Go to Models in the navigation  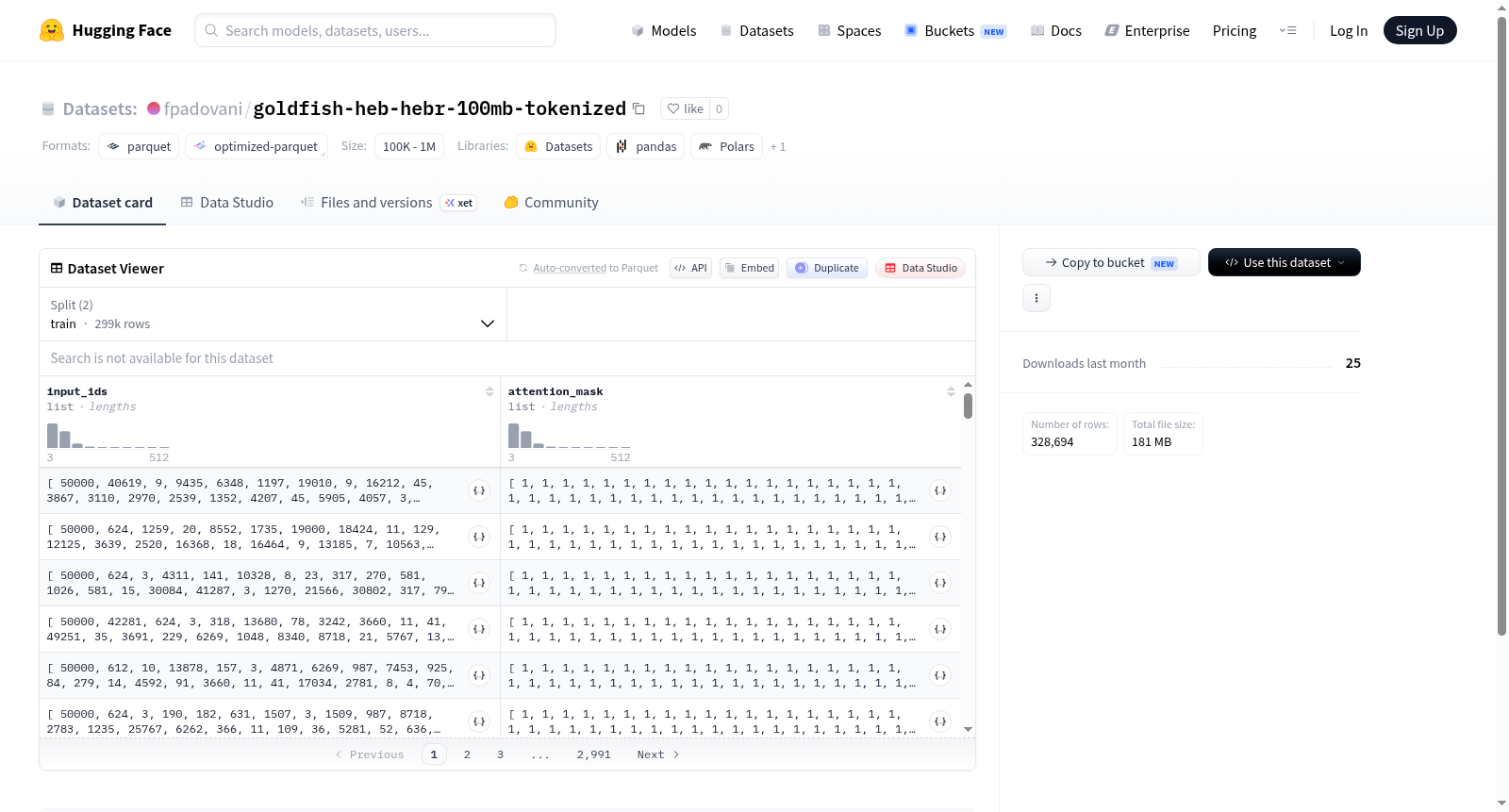[x=664, y=30]
